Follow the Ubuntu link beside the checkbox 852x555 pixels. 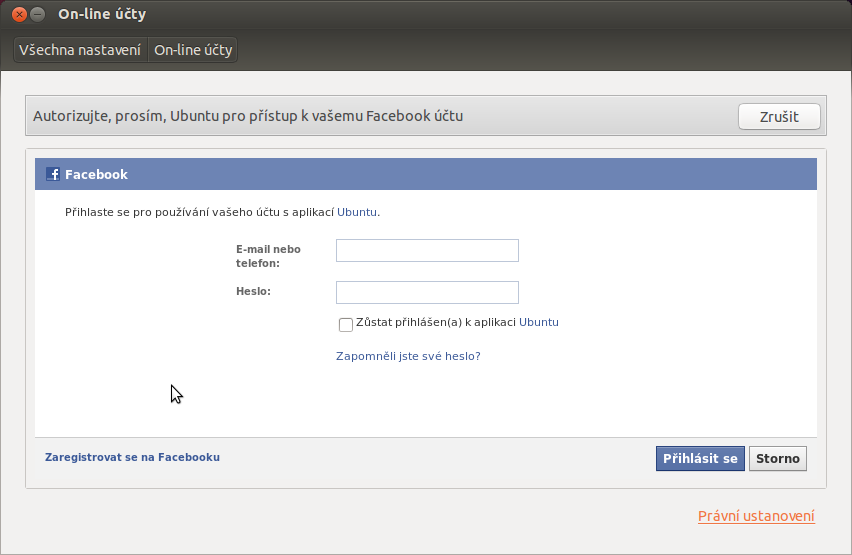[538, 322]
